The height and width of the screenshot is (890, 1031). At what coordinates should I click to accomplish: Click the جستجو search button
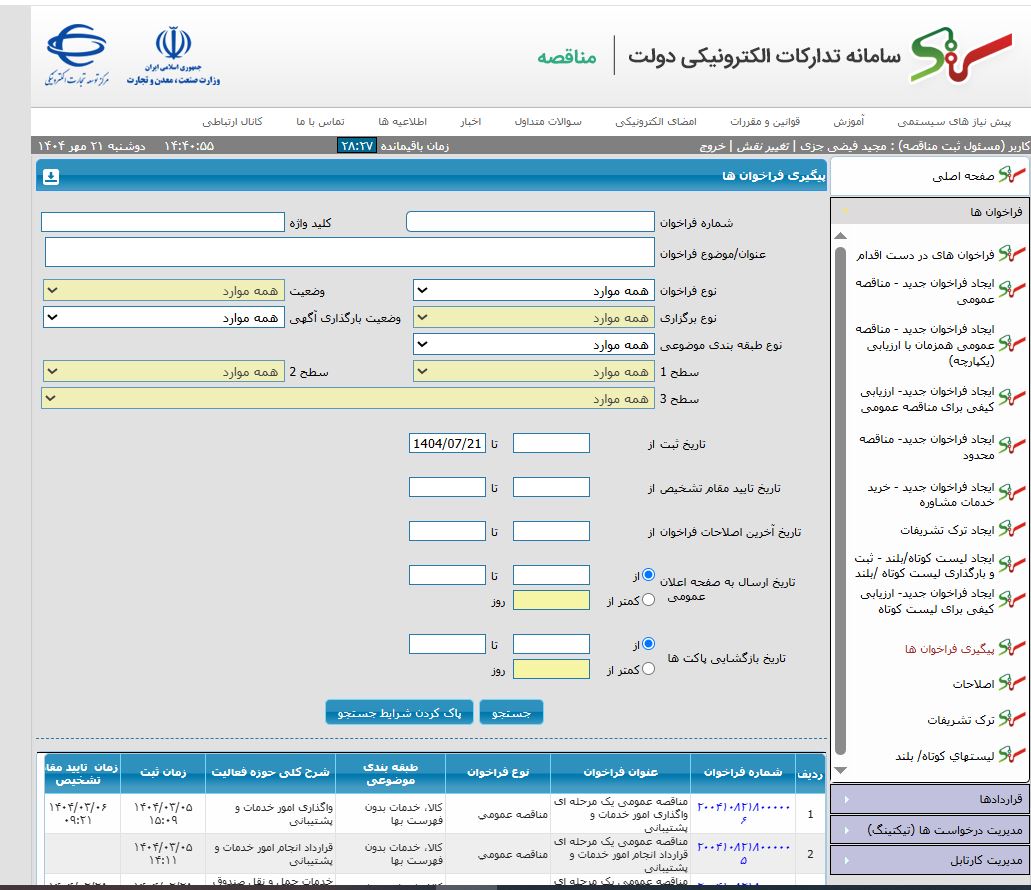[x=511, y=712]
